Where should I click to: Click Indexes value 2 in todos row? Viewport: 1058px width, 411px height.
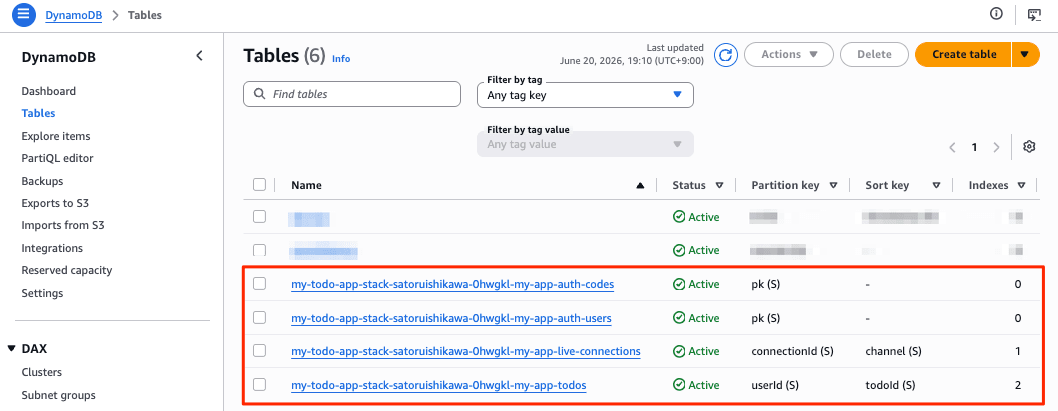click(1018, 385)
